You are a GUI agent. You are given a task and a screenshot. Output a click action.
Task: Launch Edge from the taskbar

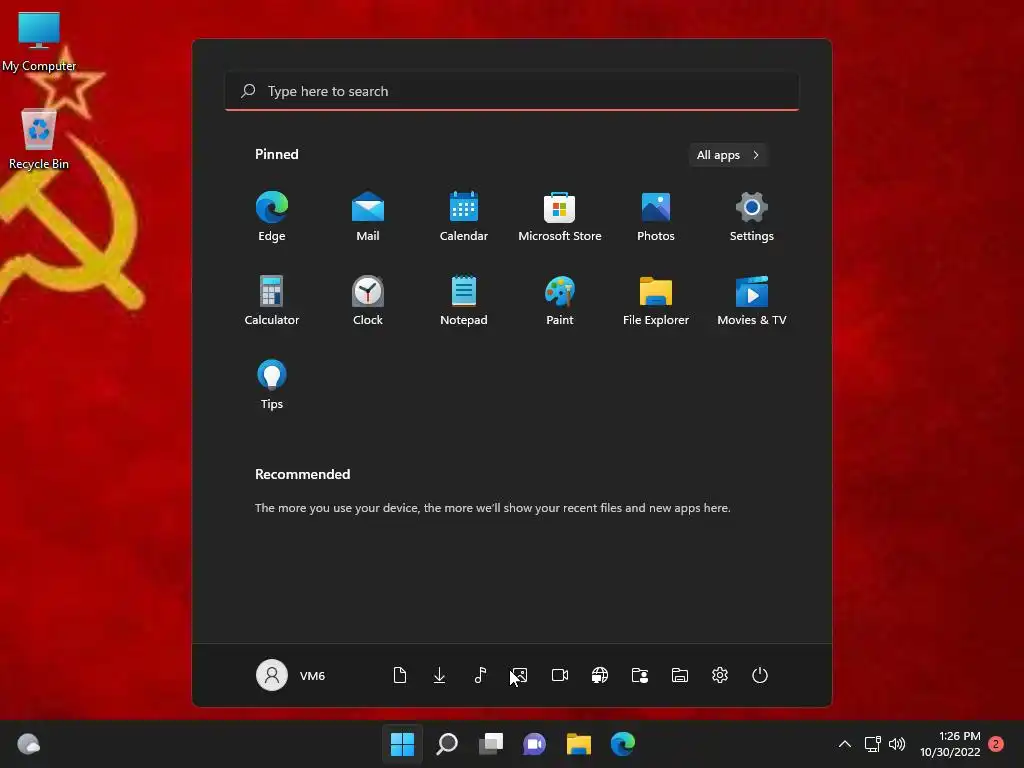click(623, 744)
